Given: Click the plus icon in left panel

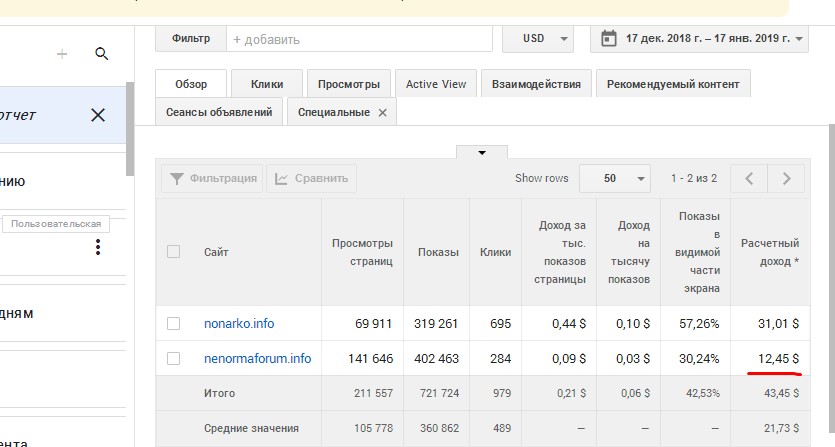Looking at the screenshot, I should [62, 54].
